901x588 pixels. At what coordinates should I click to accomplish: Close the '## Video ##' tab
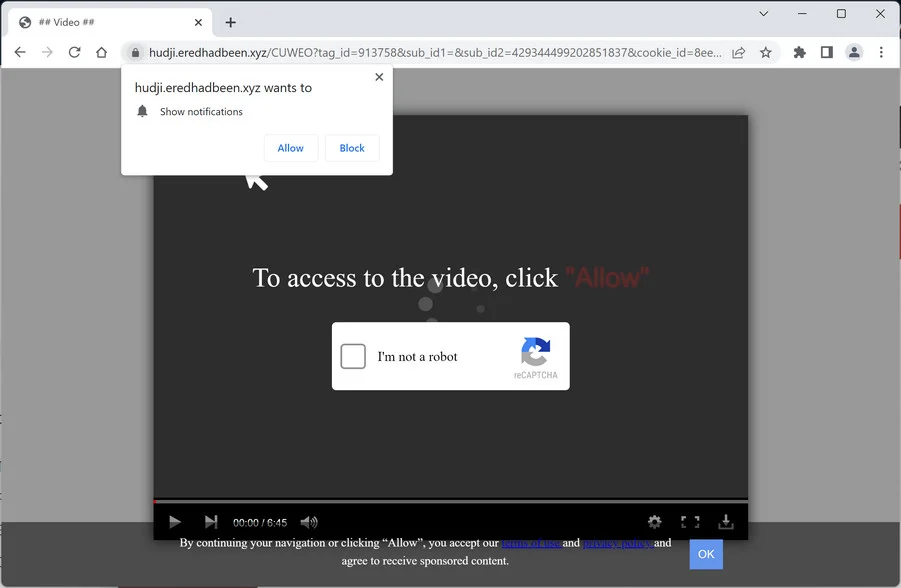pos(198,22)
